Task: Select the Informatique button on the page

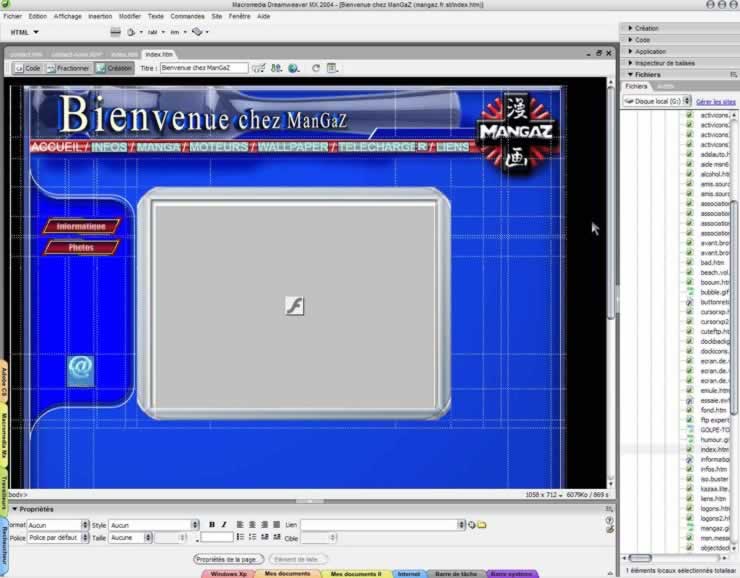Action: point(82,226)
